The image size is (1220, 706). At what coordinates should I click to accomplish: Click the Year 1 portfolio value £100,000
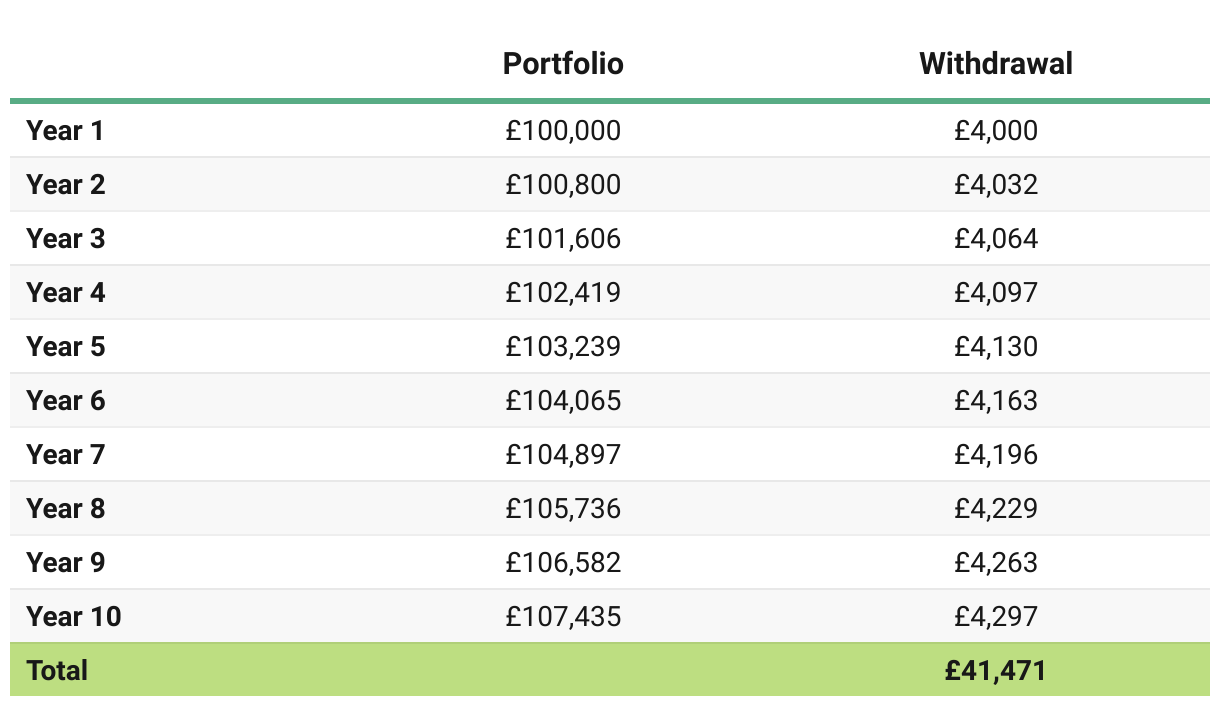pos(563,131)
